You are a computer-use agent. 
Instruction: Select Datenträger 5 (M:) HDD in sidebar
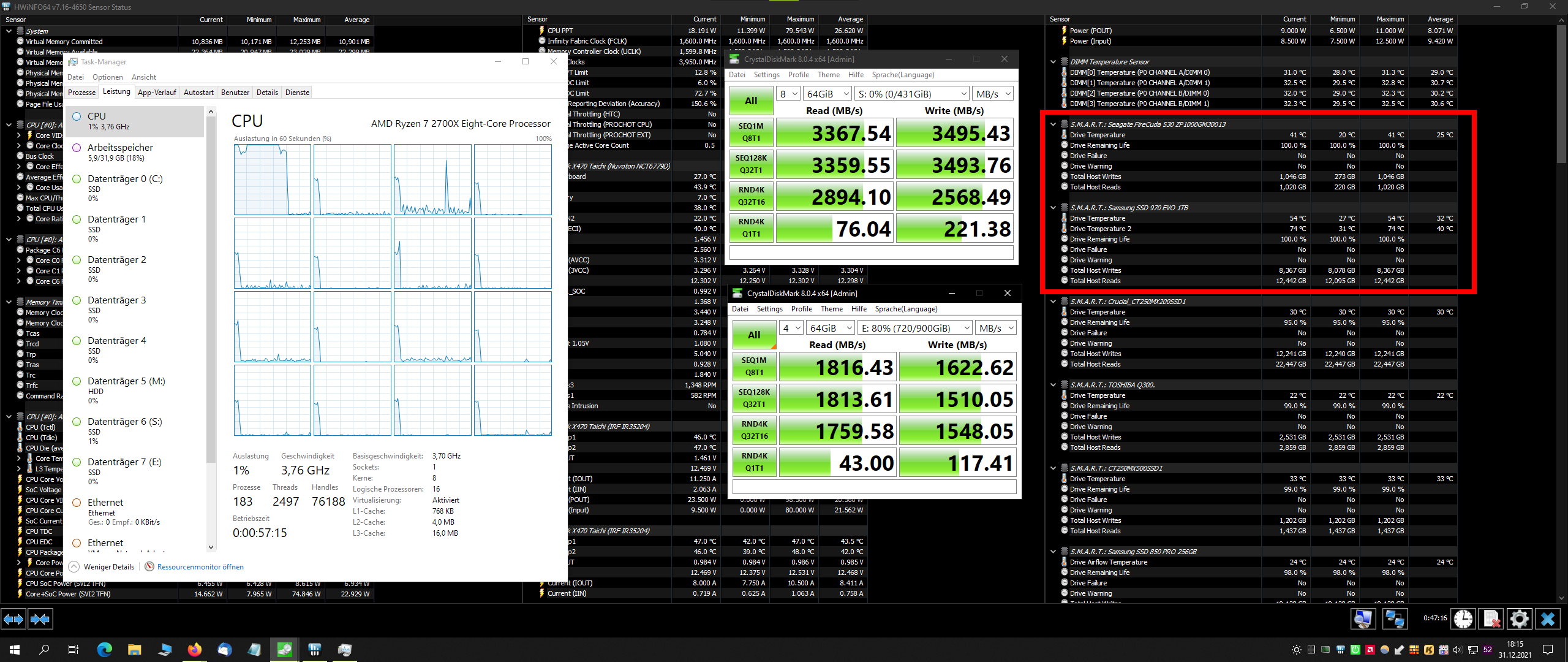pos(135,390)
